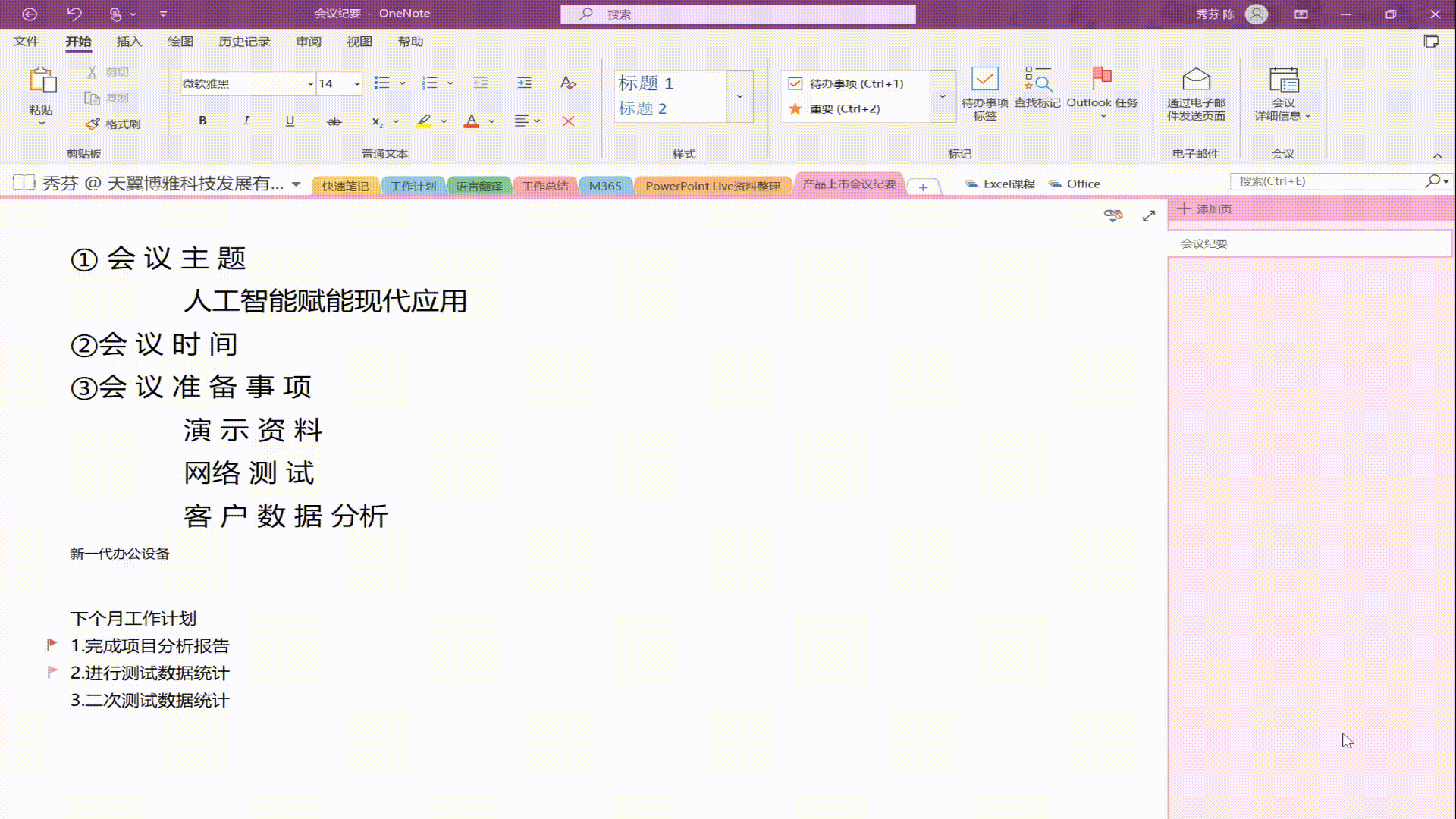
Task: Check the 待办事项 (Ctrl+1) tag checkbox
Action: click(795, 83)
